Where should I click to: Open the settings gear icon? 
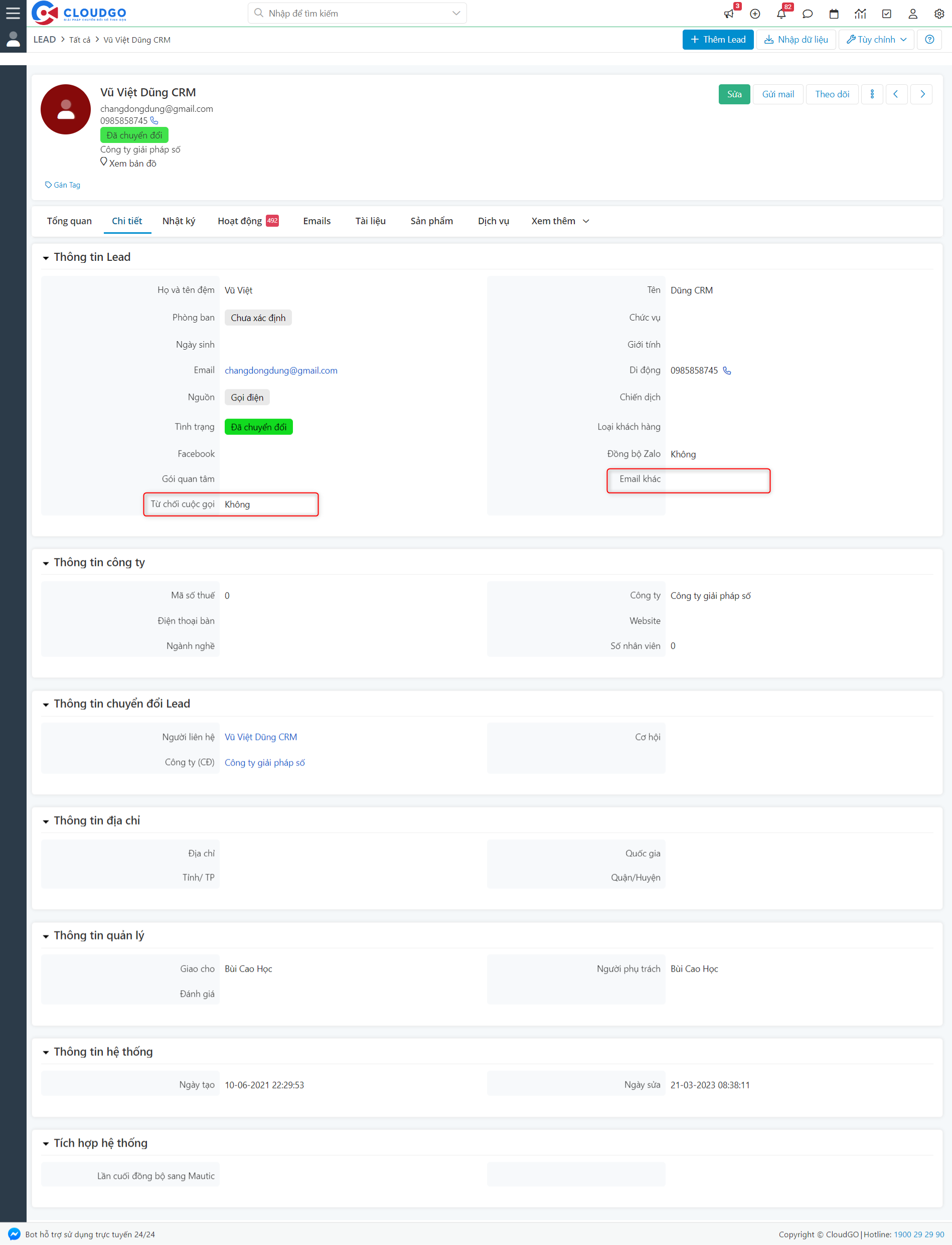tap(939, 13)
